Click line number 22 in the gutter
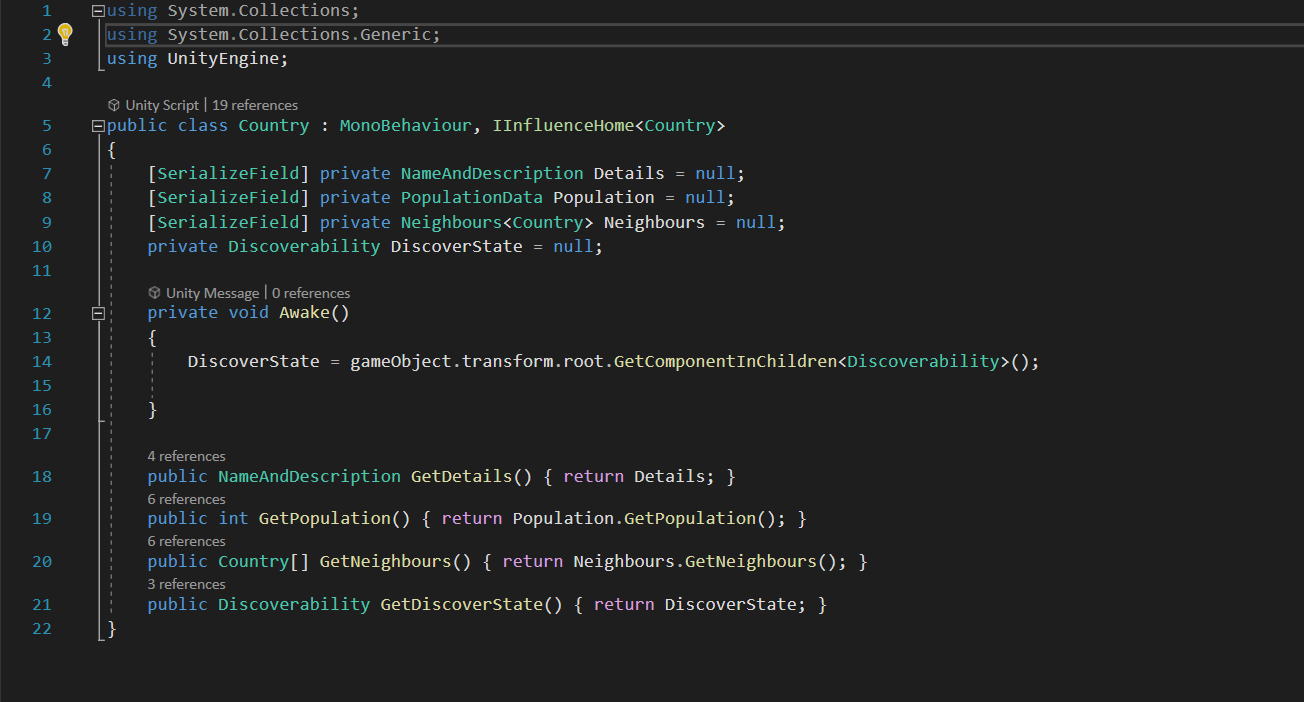Screen dimensions: 1304x702 tap(41, 628)
